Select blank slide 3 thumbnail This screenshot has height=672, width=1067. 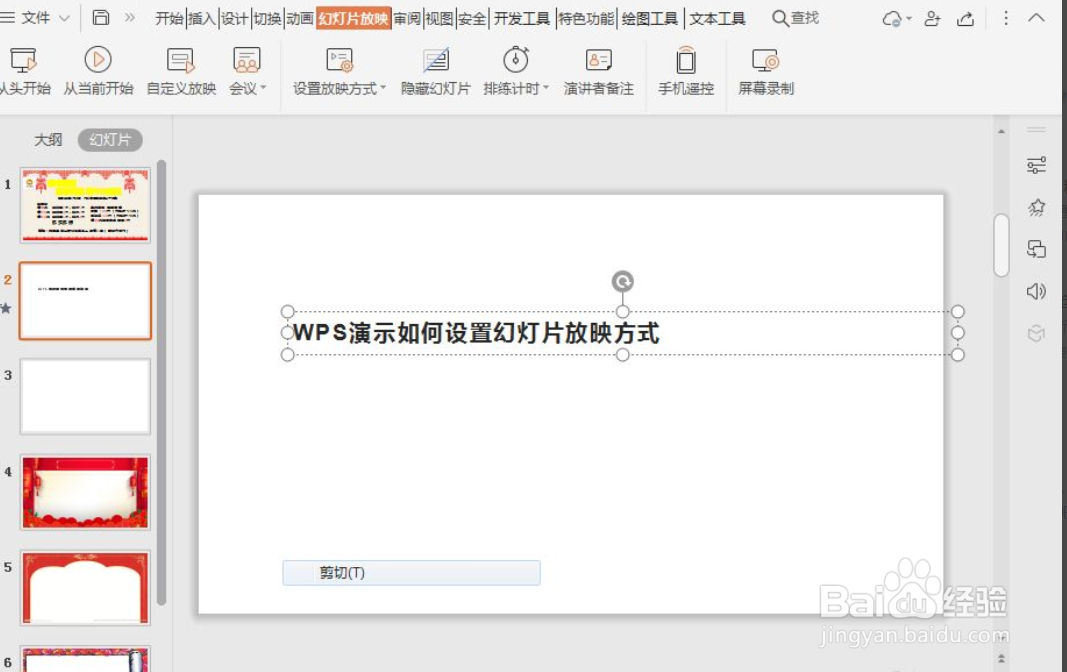[x=85, y=397]
